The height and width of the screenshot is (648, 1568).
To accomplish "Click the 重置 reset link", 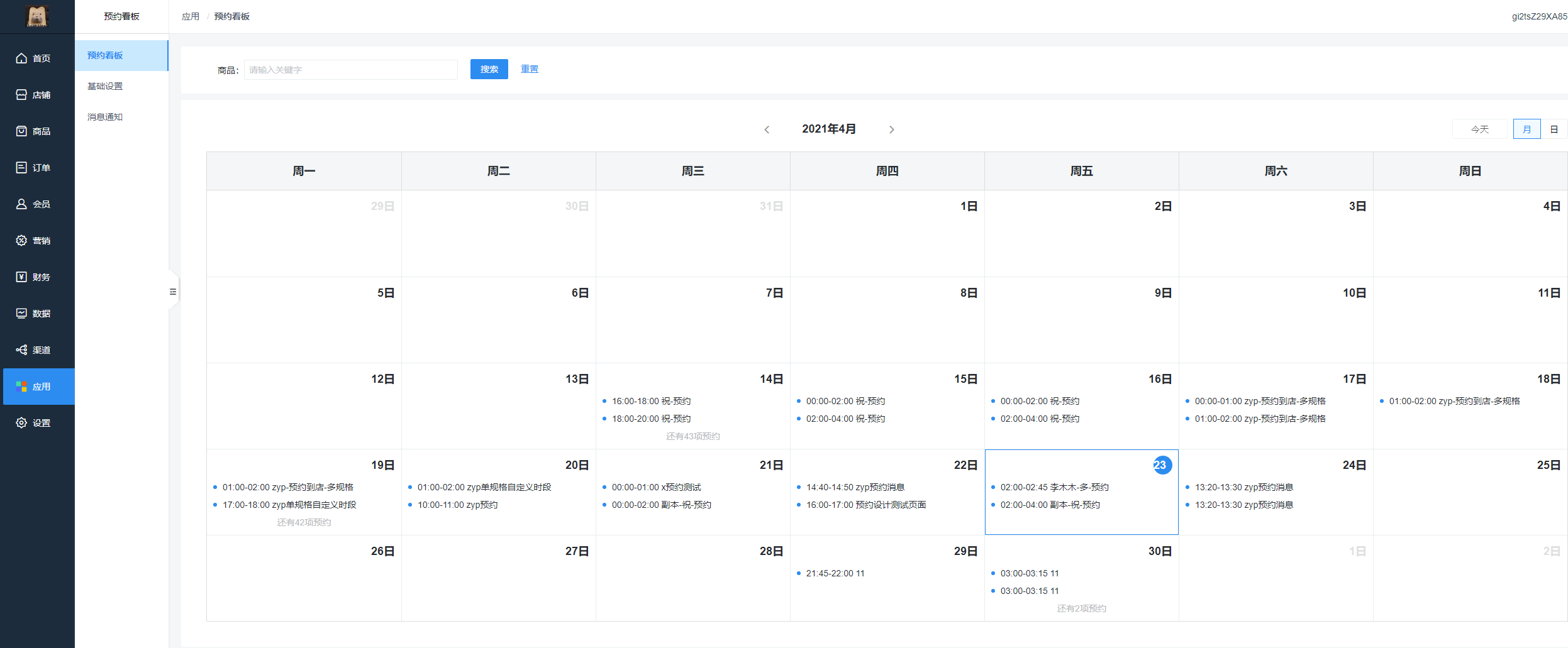I will (529, 69).
